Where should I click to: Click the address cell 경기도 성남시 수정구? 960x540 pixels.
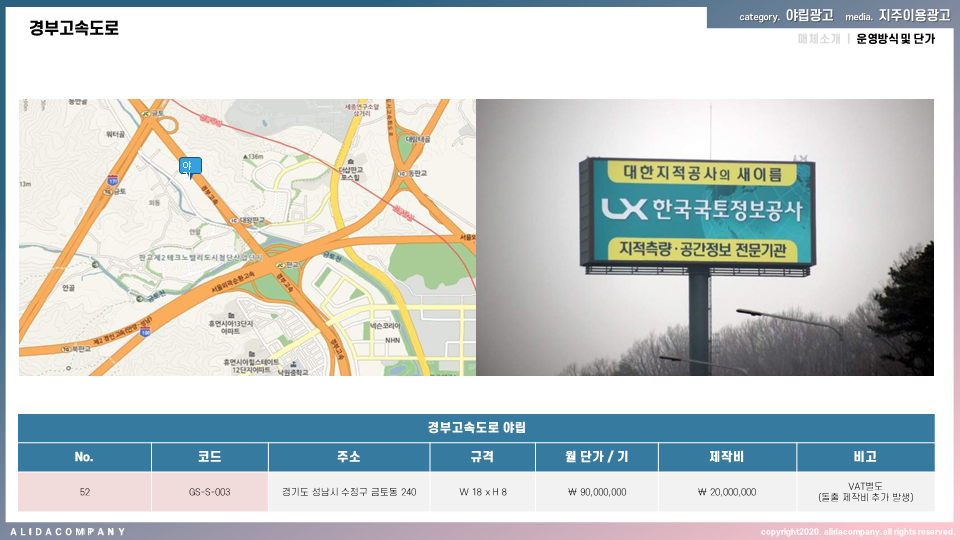click(349, 492)
